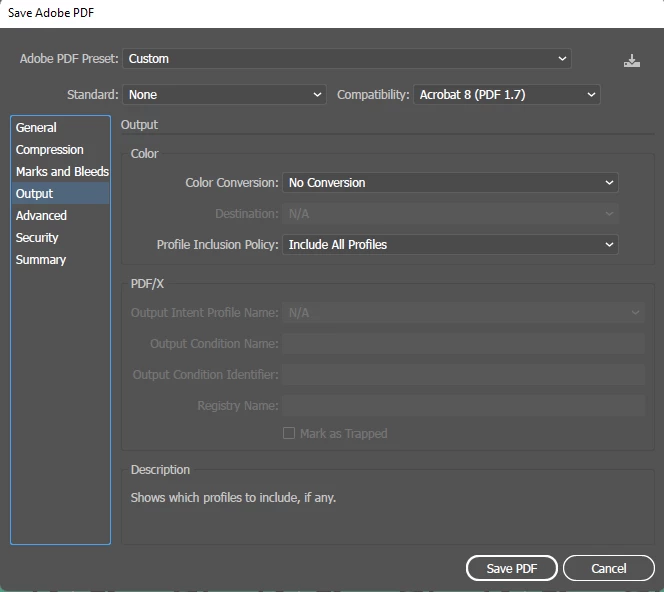
Task: Click the Output Condition Name field
Action: pos(463,343)
